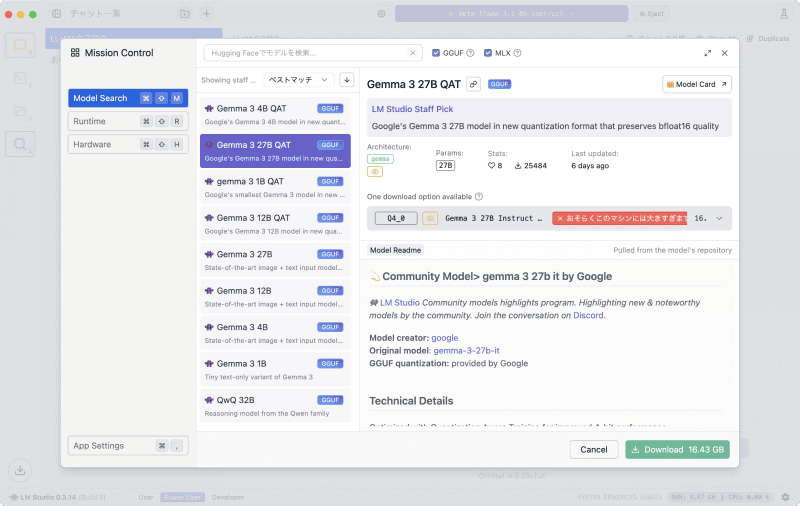Click the Mission Control grid icon
Viewport: 800px width, 506px height.
(75, 53)
